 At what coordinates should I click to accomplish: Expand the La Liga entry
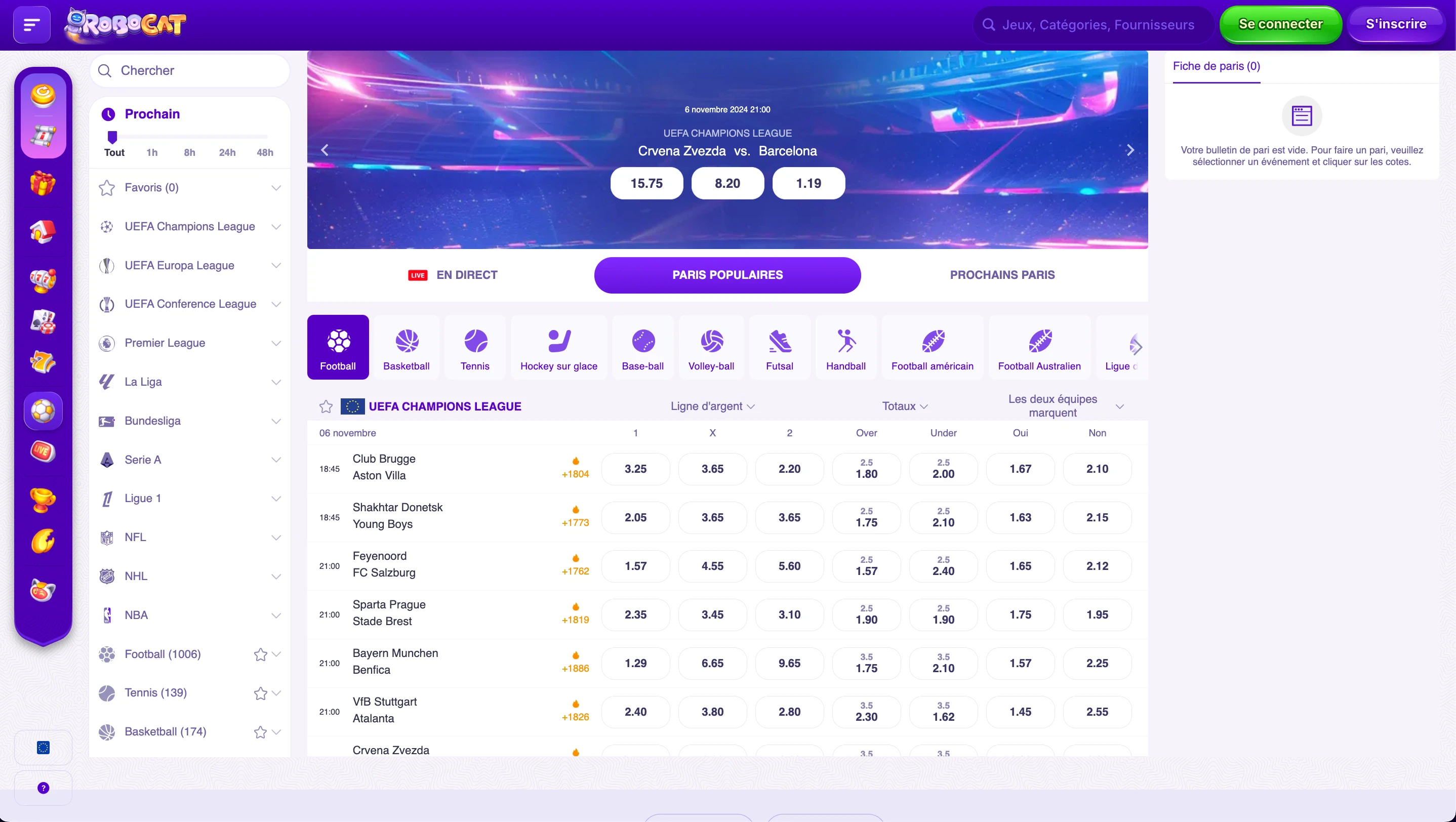(x=190, y=382)
